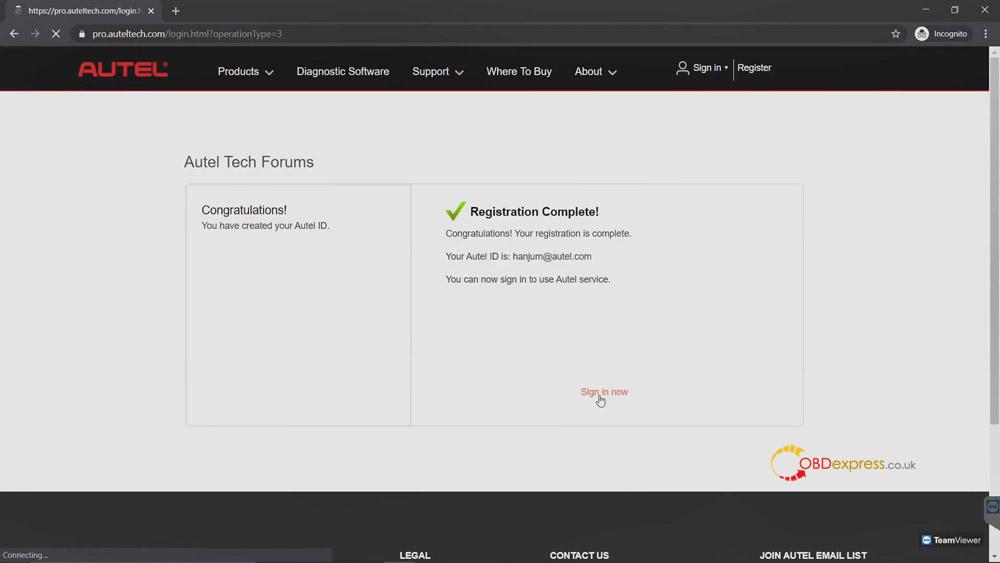Expand the About dropdown
This screenshot has height=563, width=1000.
[x=595, y=71]
